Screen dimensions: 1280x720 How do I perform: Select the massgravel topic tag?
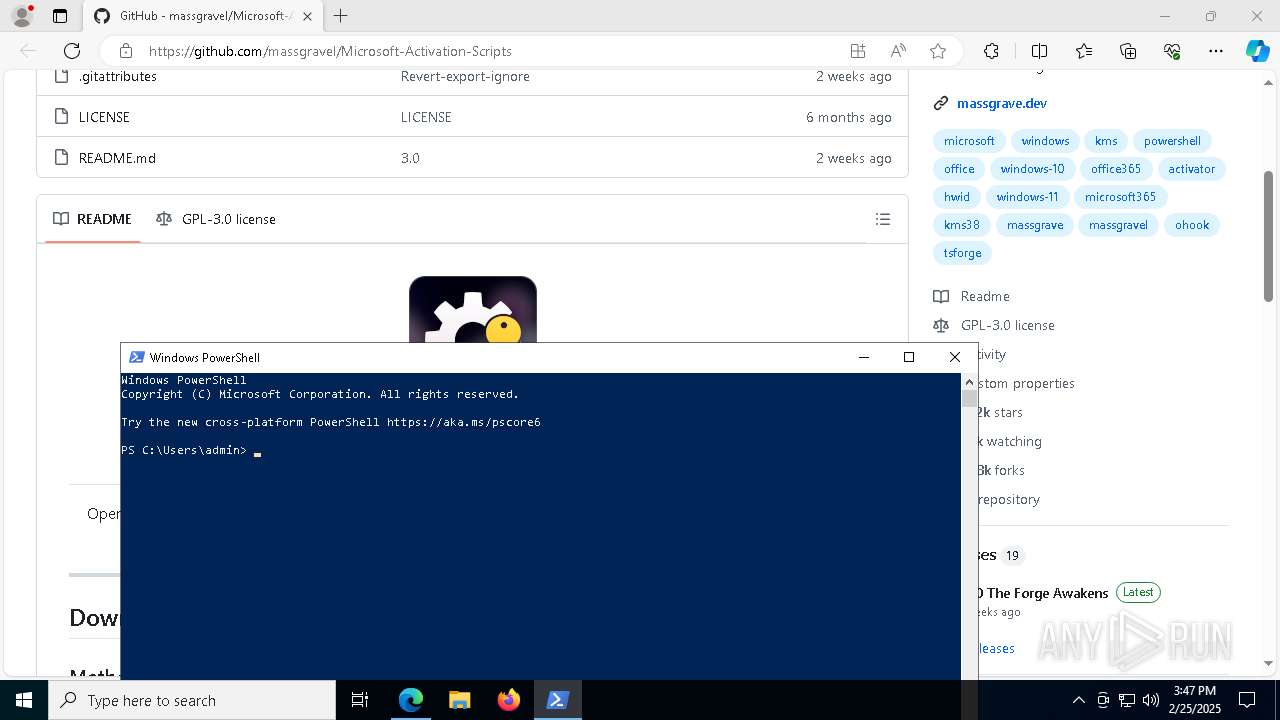click(x=1118, y=225)
